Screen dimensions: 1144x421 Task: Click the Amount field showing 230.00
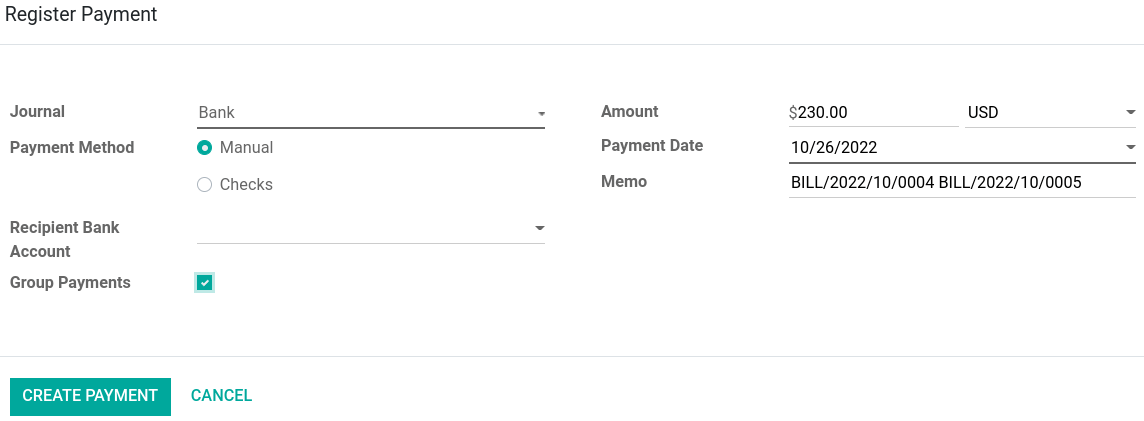tap(875, 113)
